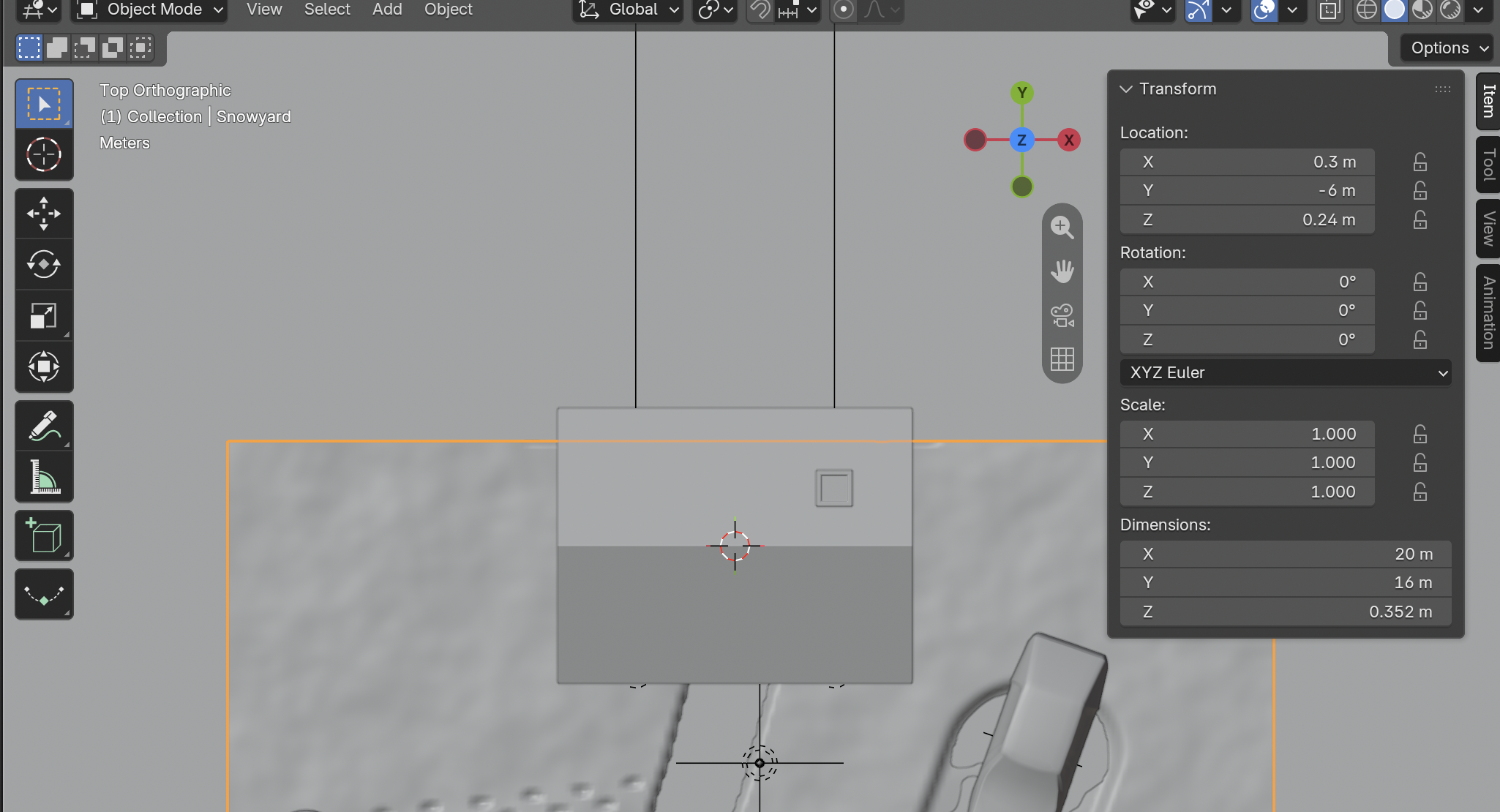Toggle X-Ray mode
Viewport: 1500px width, 812px height.
[1330, 10]
